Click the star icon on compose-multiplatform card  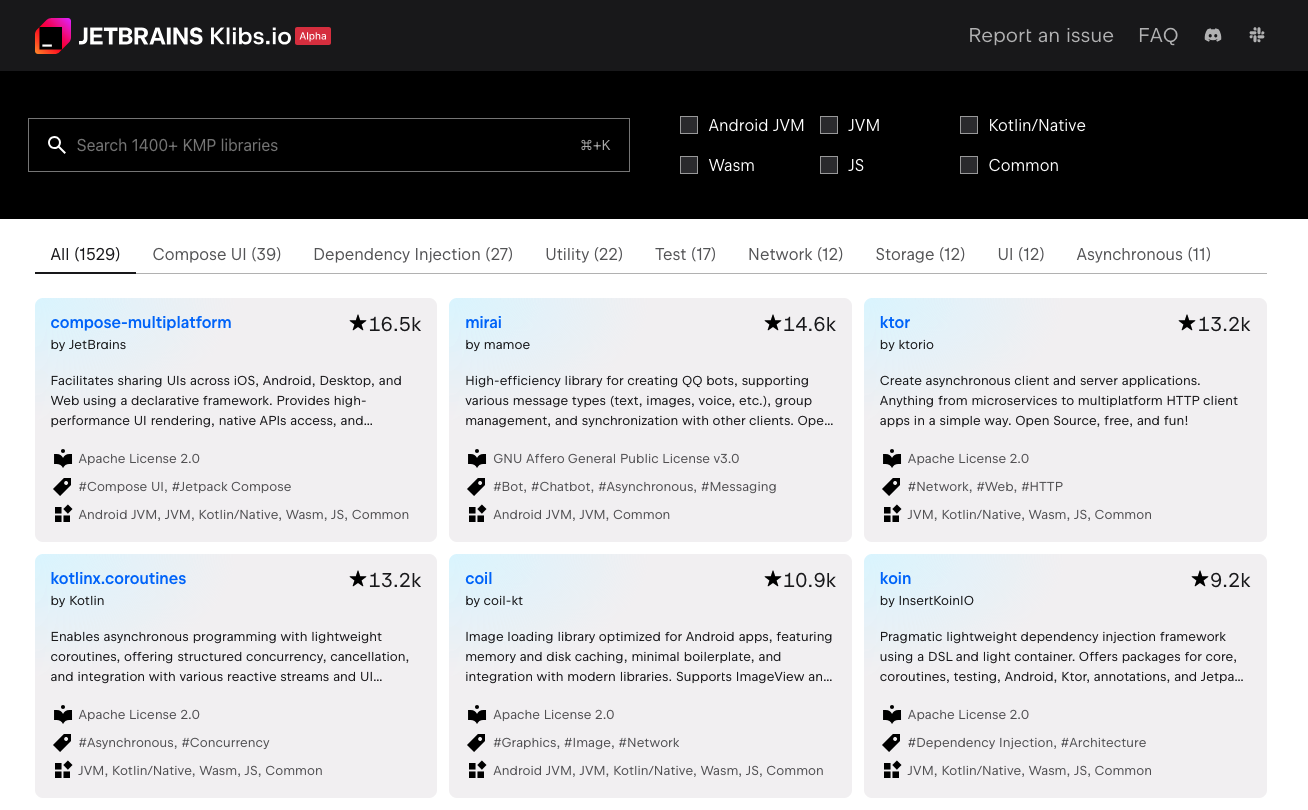click(358, 323)
